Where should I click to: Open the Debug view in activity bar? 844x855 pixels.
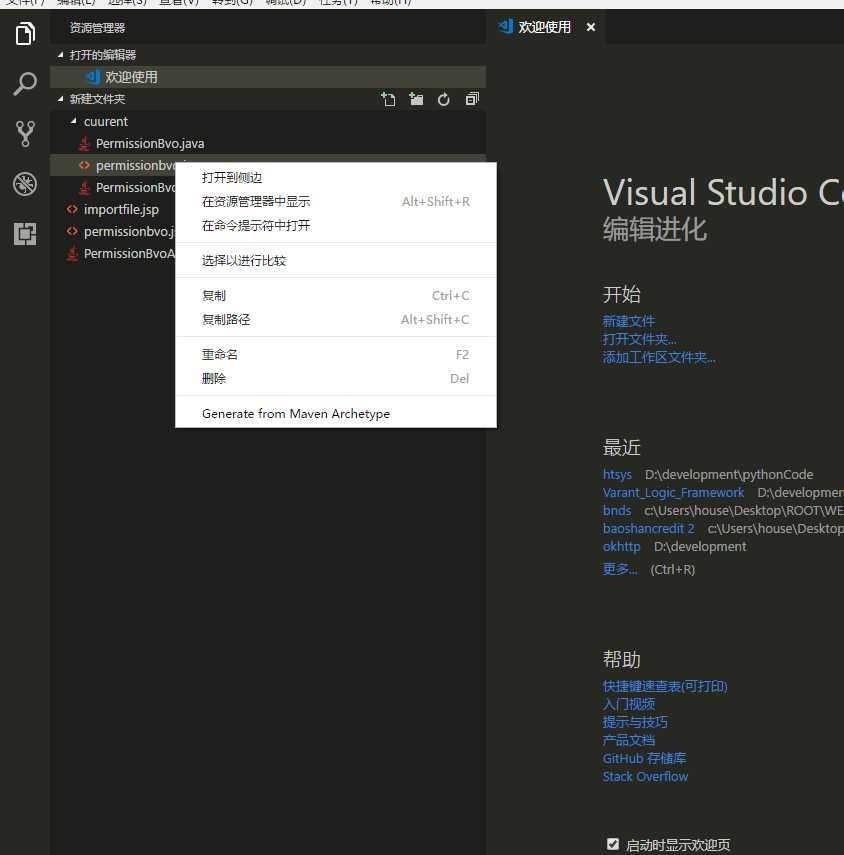(x=25, y=184)
